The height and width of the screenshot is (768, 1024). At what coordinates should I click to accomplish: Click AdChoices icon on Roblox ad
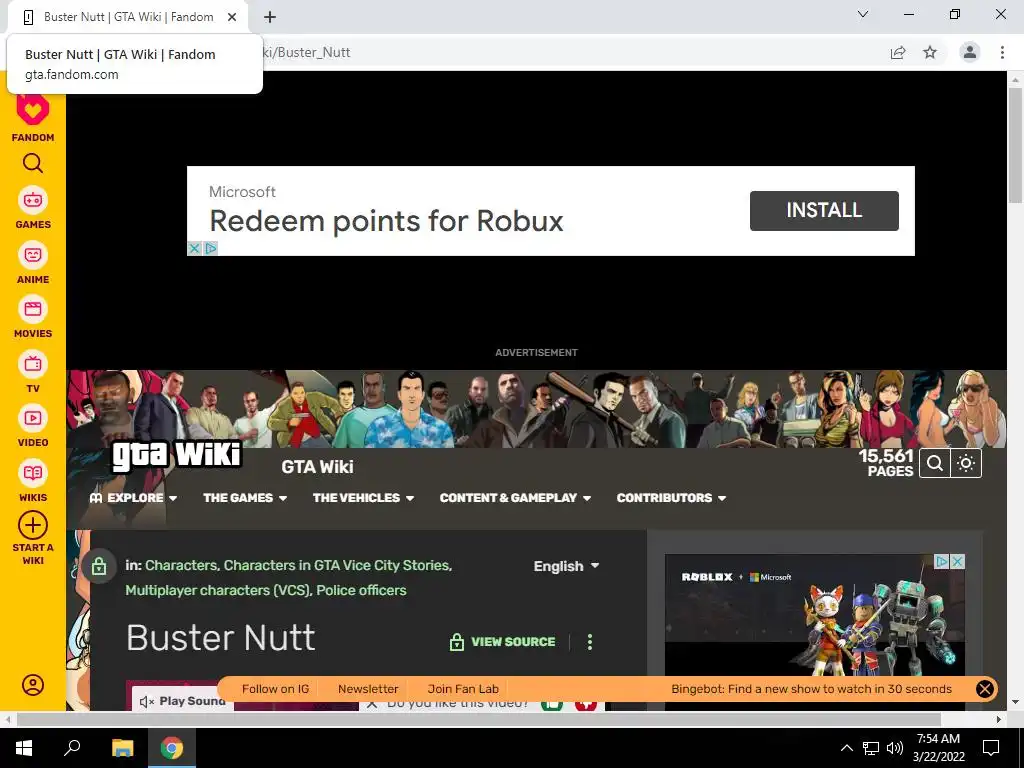pyautogui.click(x=942, y=561)
